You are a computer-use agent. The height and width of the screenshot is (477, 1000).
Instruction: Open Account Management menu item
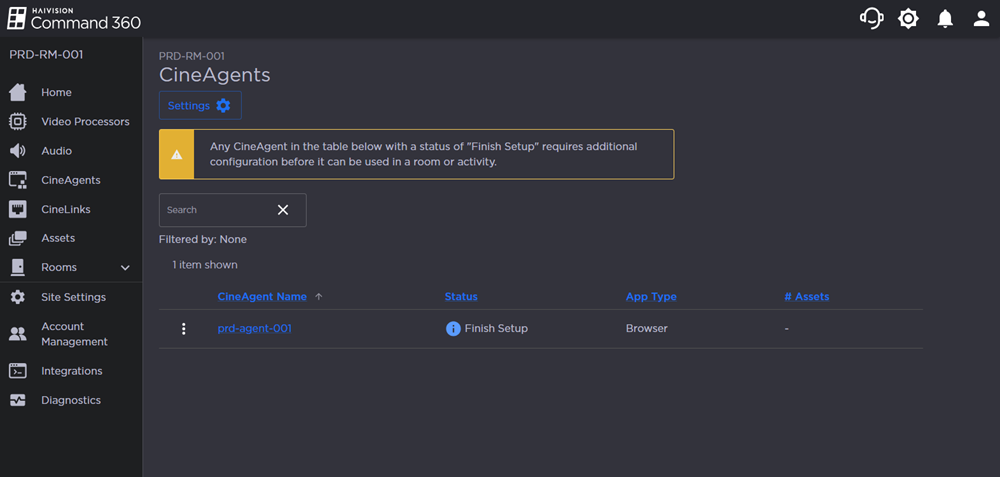click(75, 334)
